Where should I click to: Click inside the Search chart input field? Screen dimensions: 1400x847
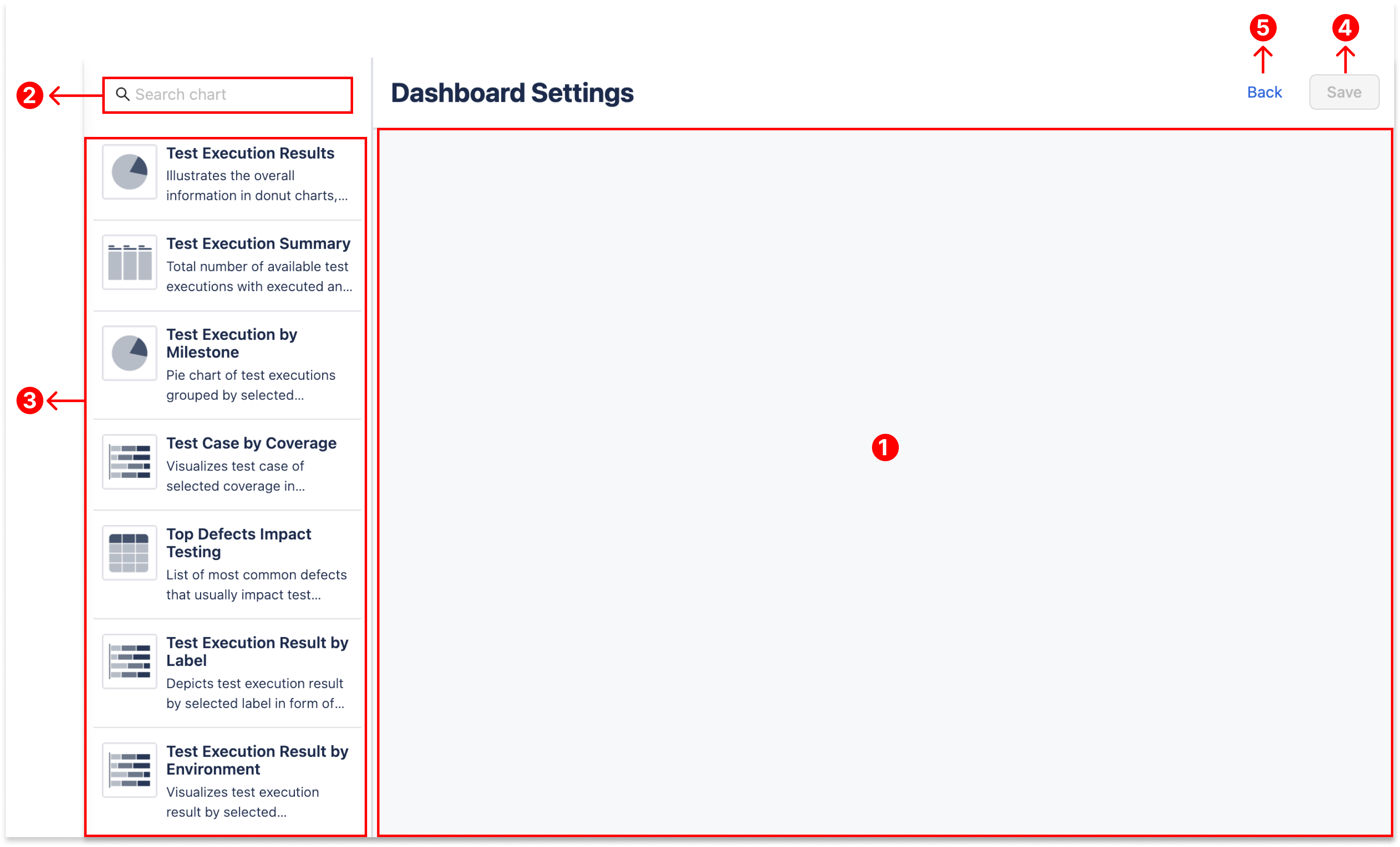(239, 94)
